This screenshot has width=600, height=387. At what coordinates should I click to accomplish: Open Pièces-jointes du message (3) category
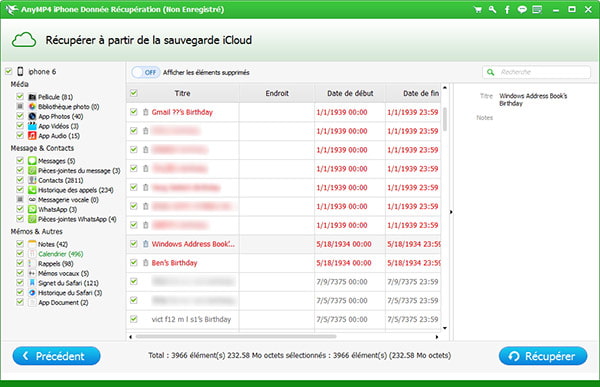pos(79,171)
